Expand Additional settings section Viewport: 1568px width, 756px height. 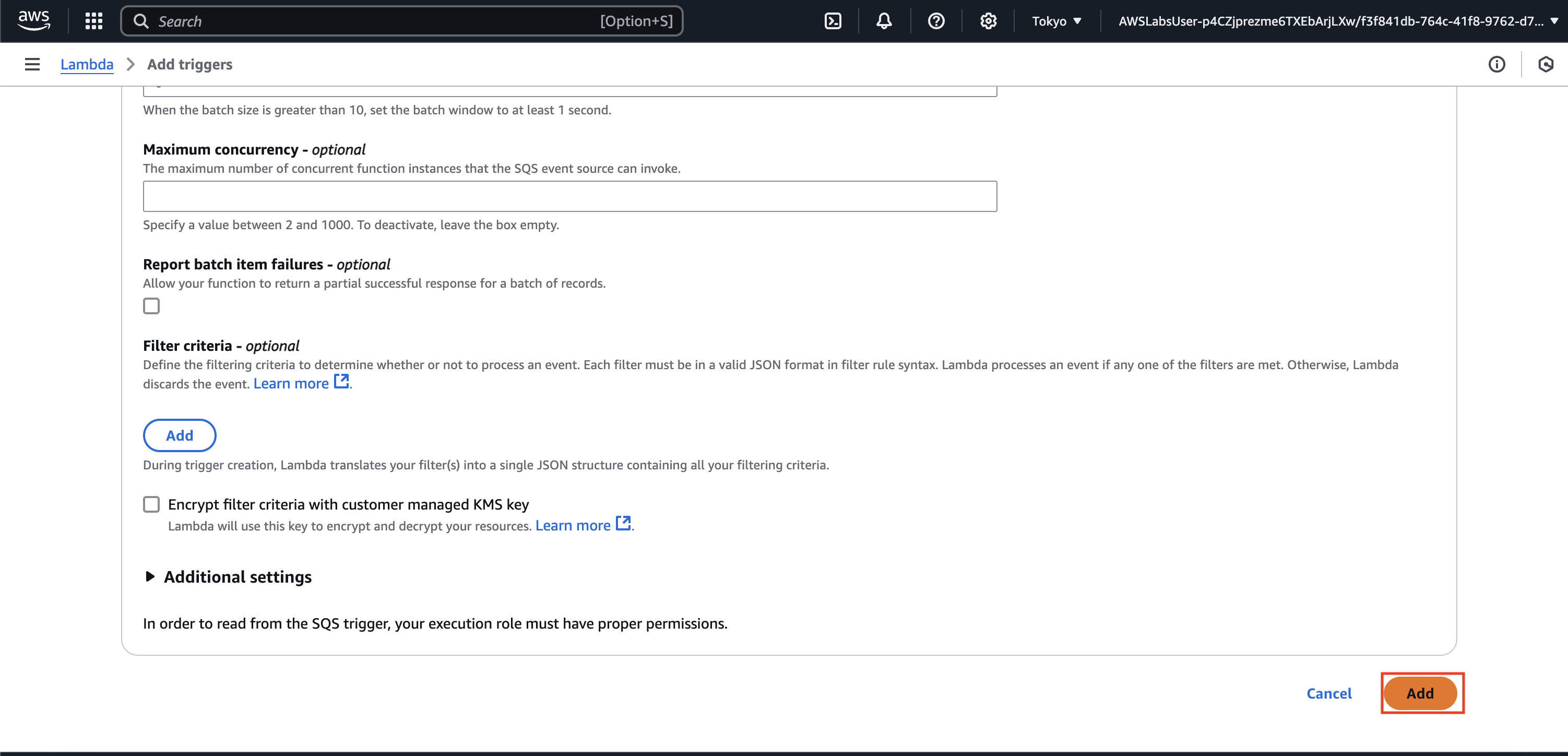(x=237, y=576)
